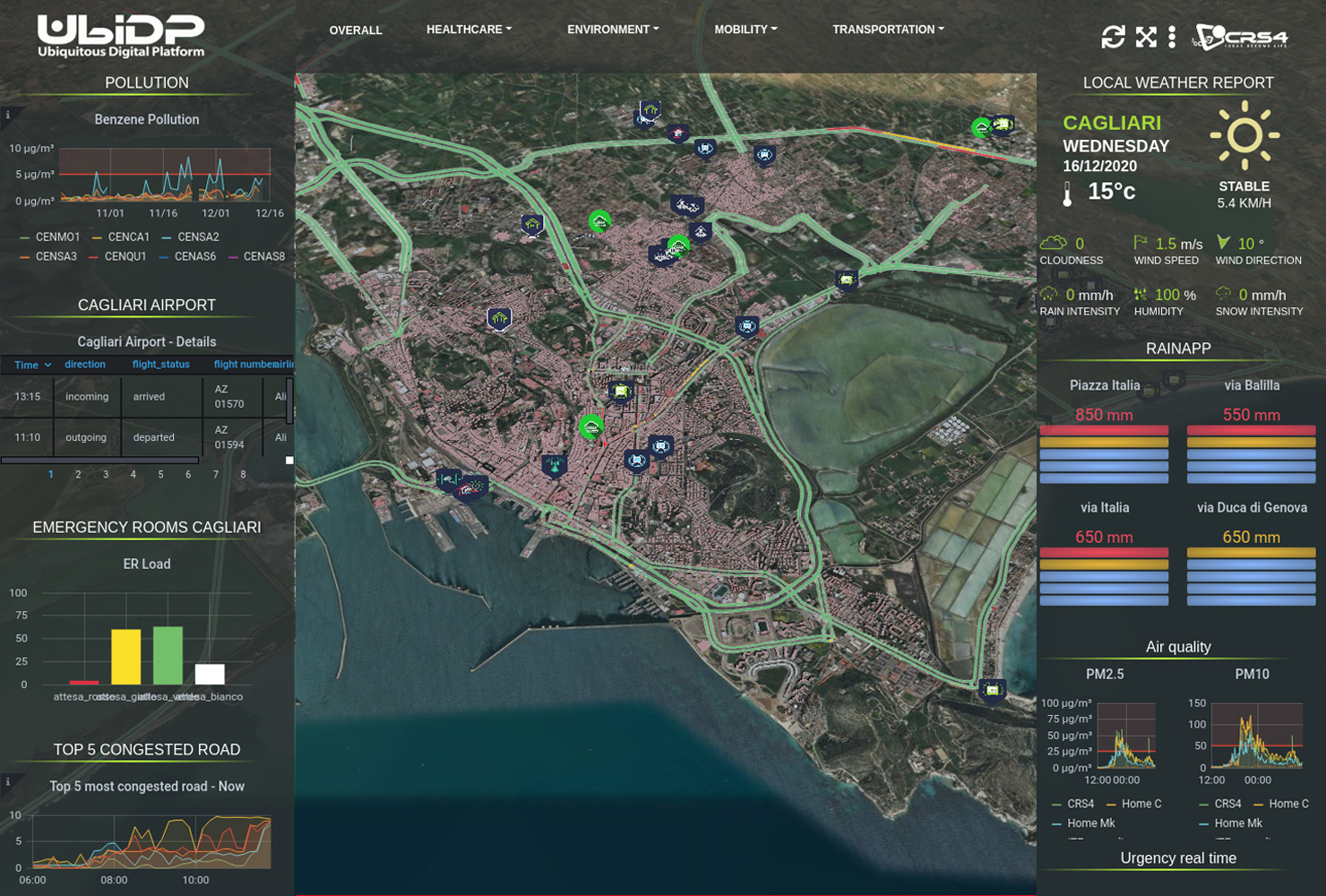Viewport: 1326px width, 896px height.
Task: Select the Overall tab
Action: tap(356, 30)
